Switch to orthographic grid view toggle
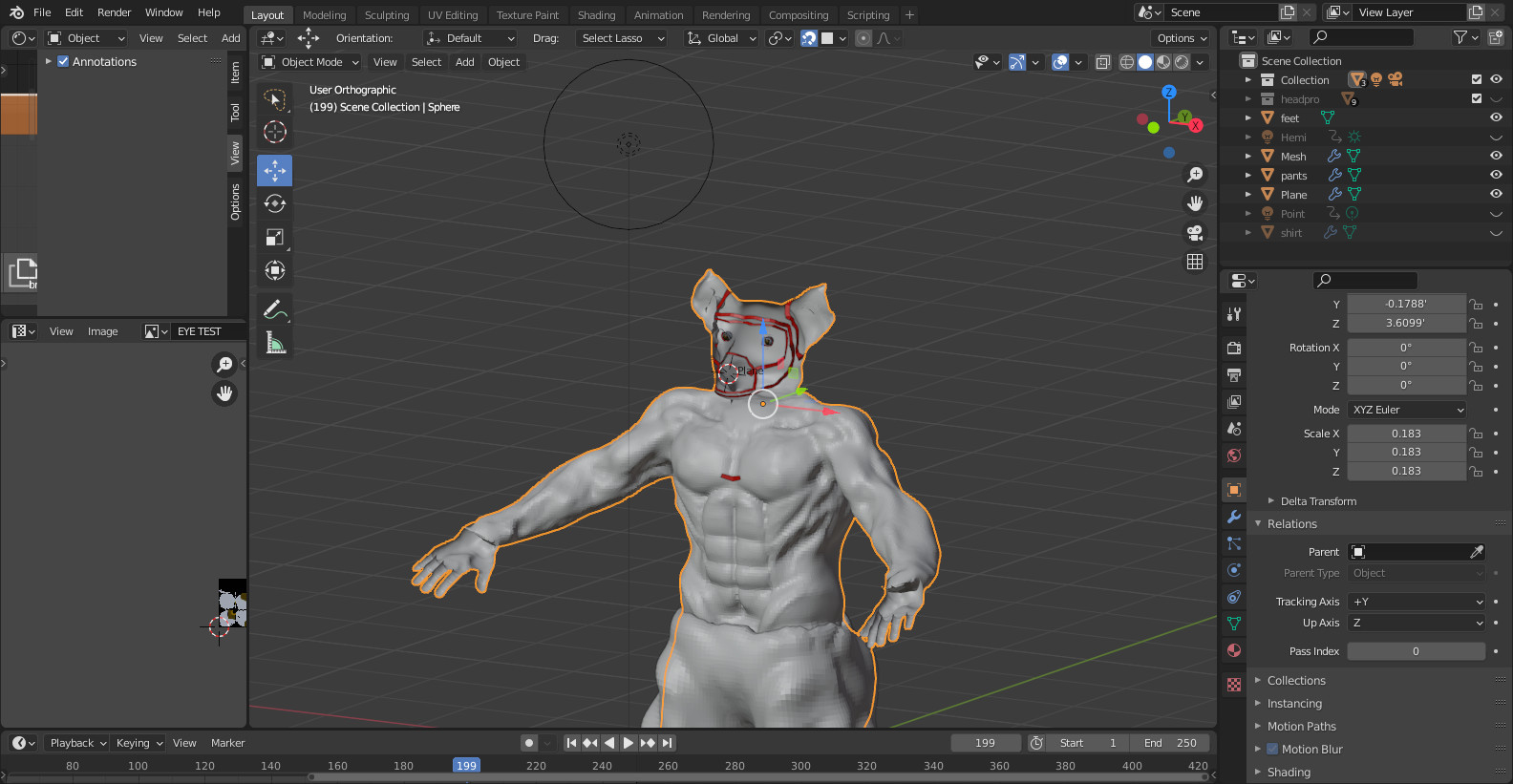Image resolution: width=1513 pixels, height=784 pixels. tap(1194, 262)
